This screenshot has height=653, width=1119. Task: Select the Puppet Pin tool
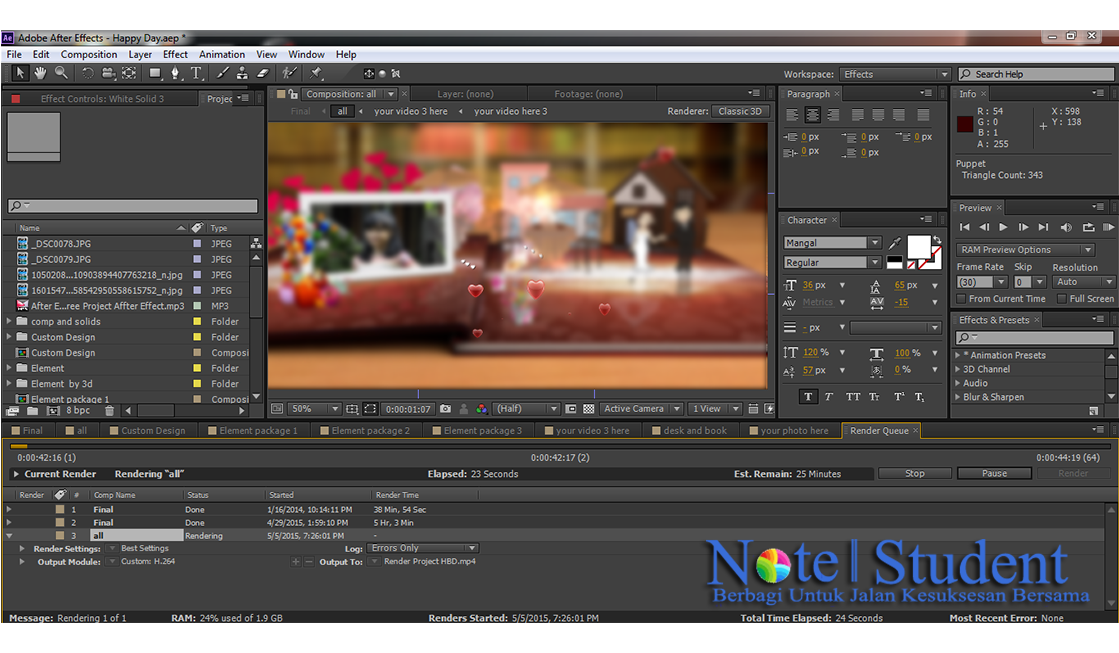pyautogui.click(x=316, y=73)
